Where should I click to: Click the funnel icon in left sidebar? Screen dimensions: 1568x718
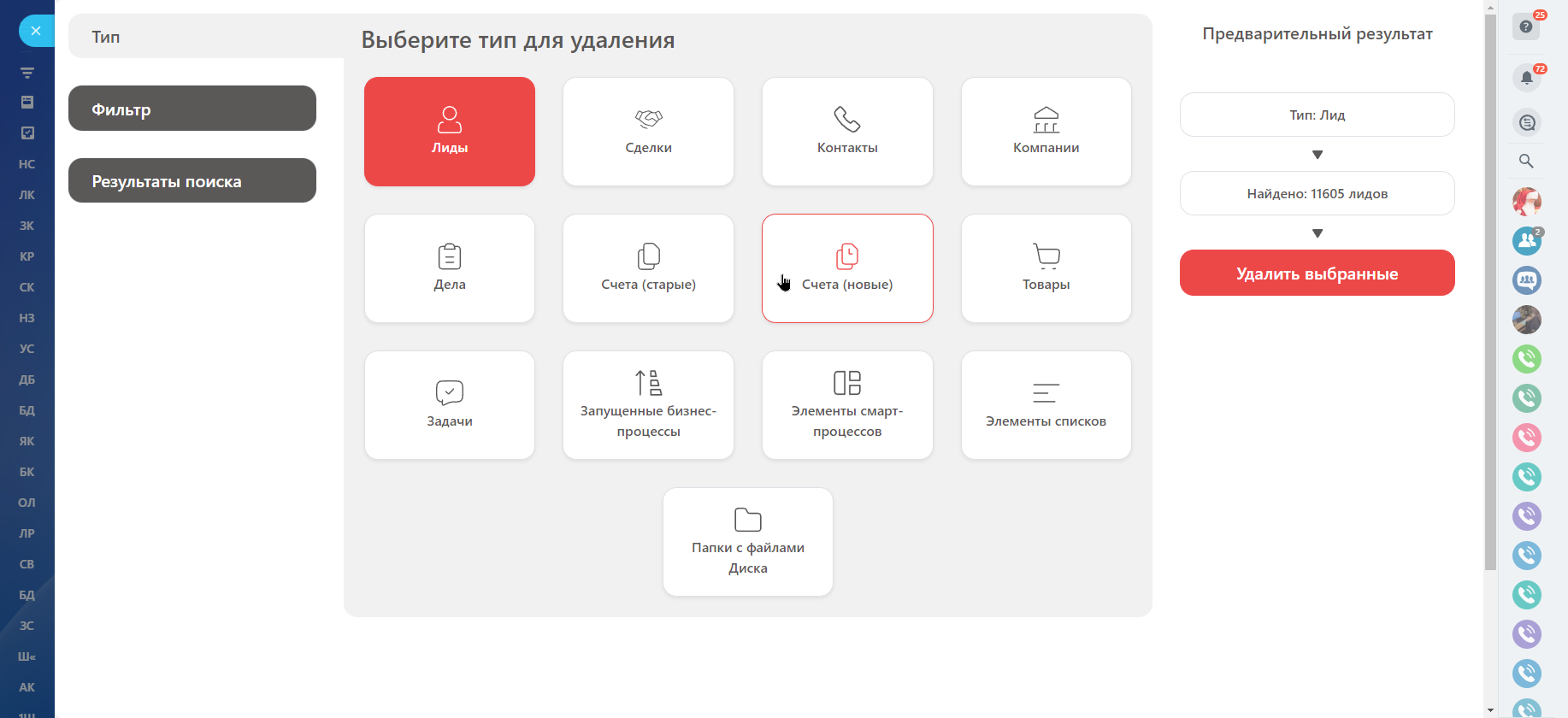pyautogui.click(x=27, y=73)
